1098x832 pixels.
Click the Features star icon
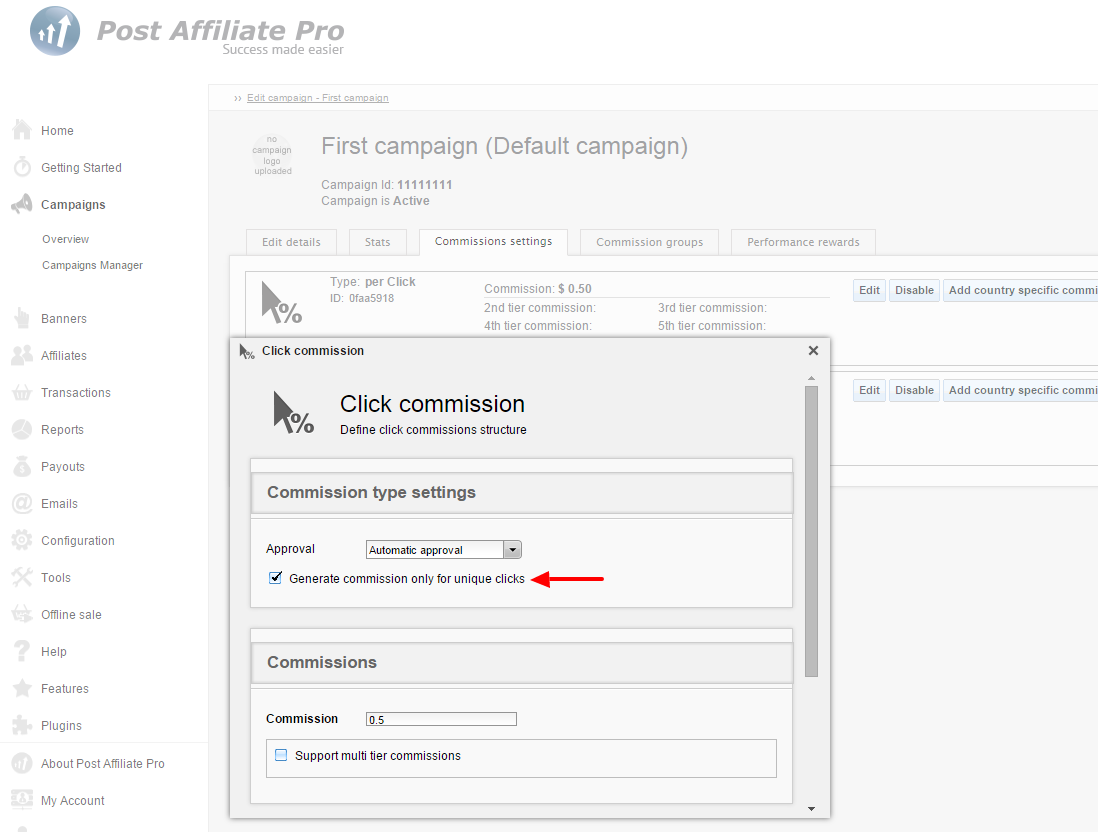pyautogui.click(x=22, y=688)
